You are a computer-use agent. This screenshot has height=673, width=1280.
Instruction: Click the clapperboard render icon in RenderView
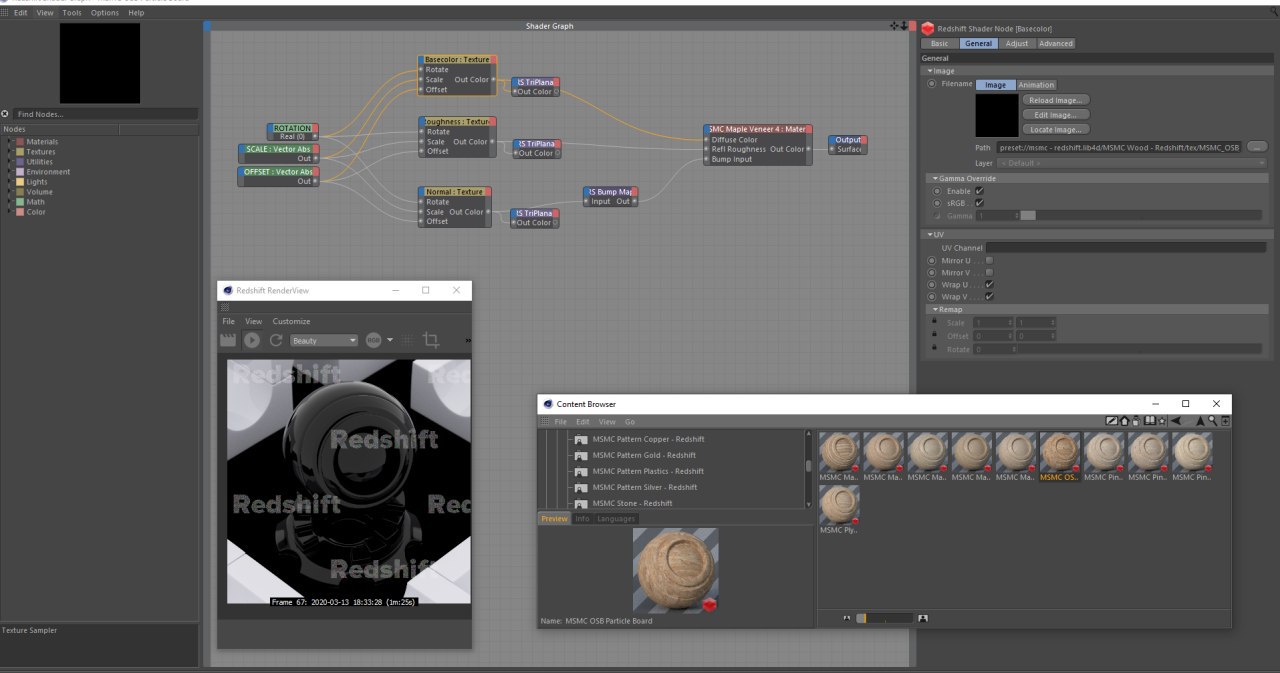227,340
